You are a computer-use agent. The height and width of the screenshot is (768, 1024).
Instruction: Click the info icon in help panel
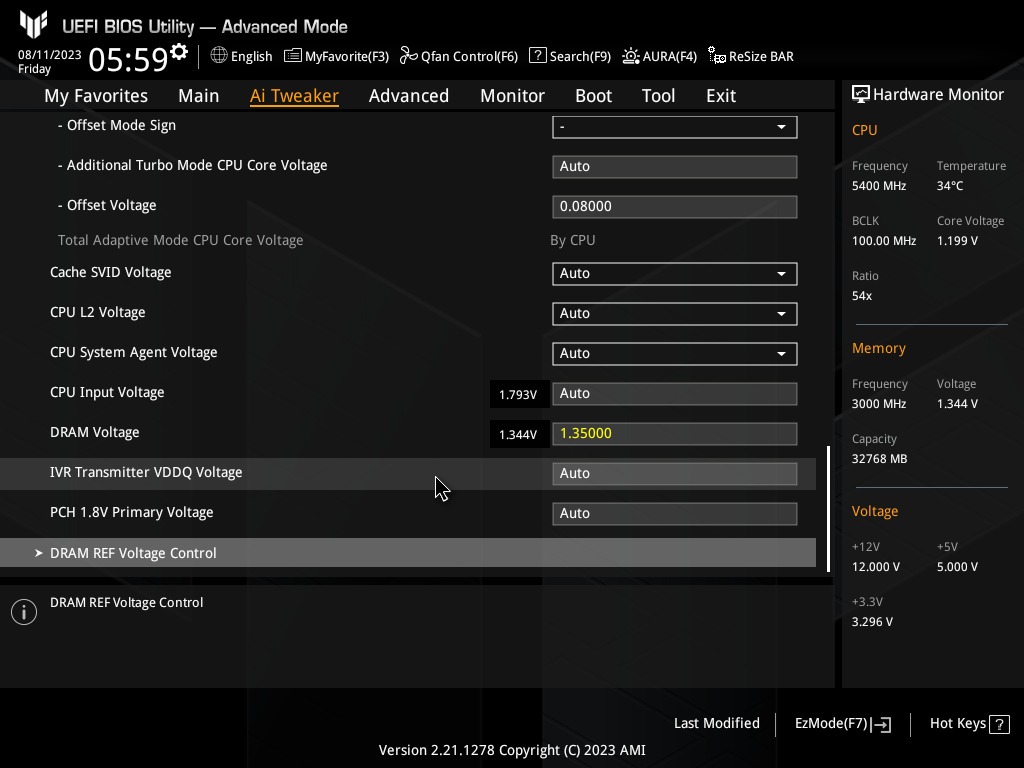[x=24, y=612]
